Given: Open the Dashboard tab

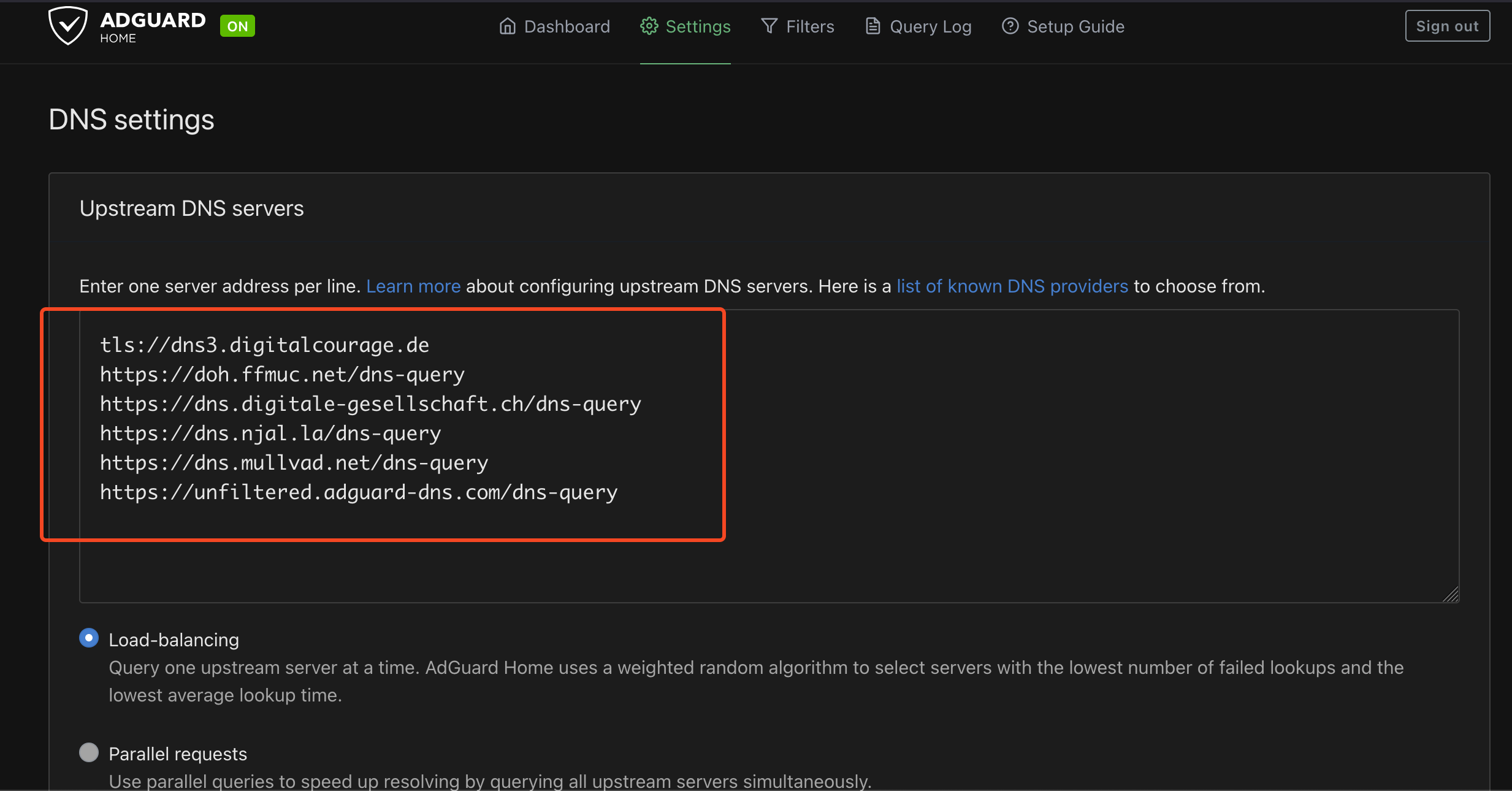Looking at the screenshot, I should 567,26.
